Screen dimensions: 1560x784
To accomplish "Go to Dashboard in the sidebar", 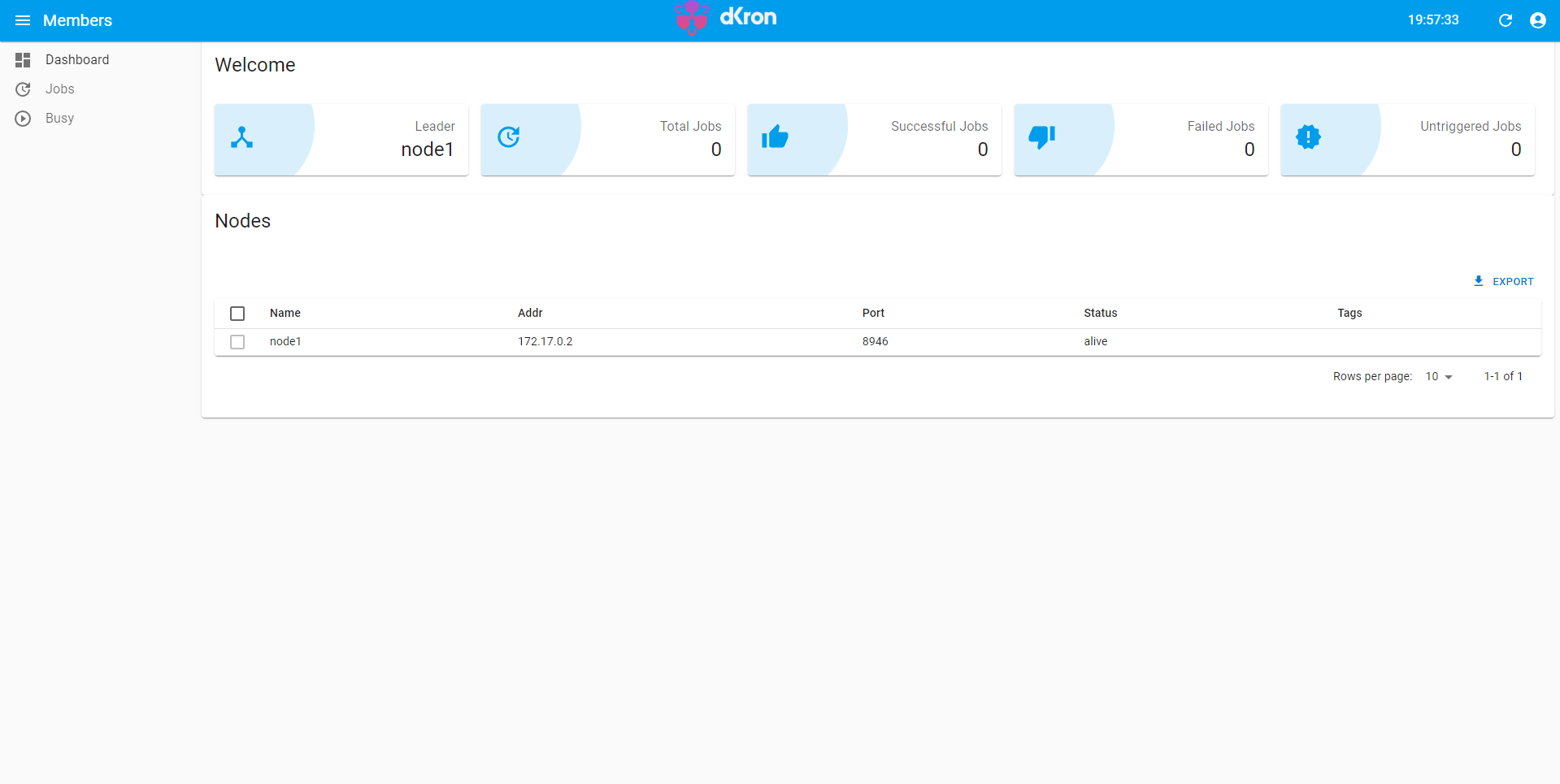I will (77, 60).
